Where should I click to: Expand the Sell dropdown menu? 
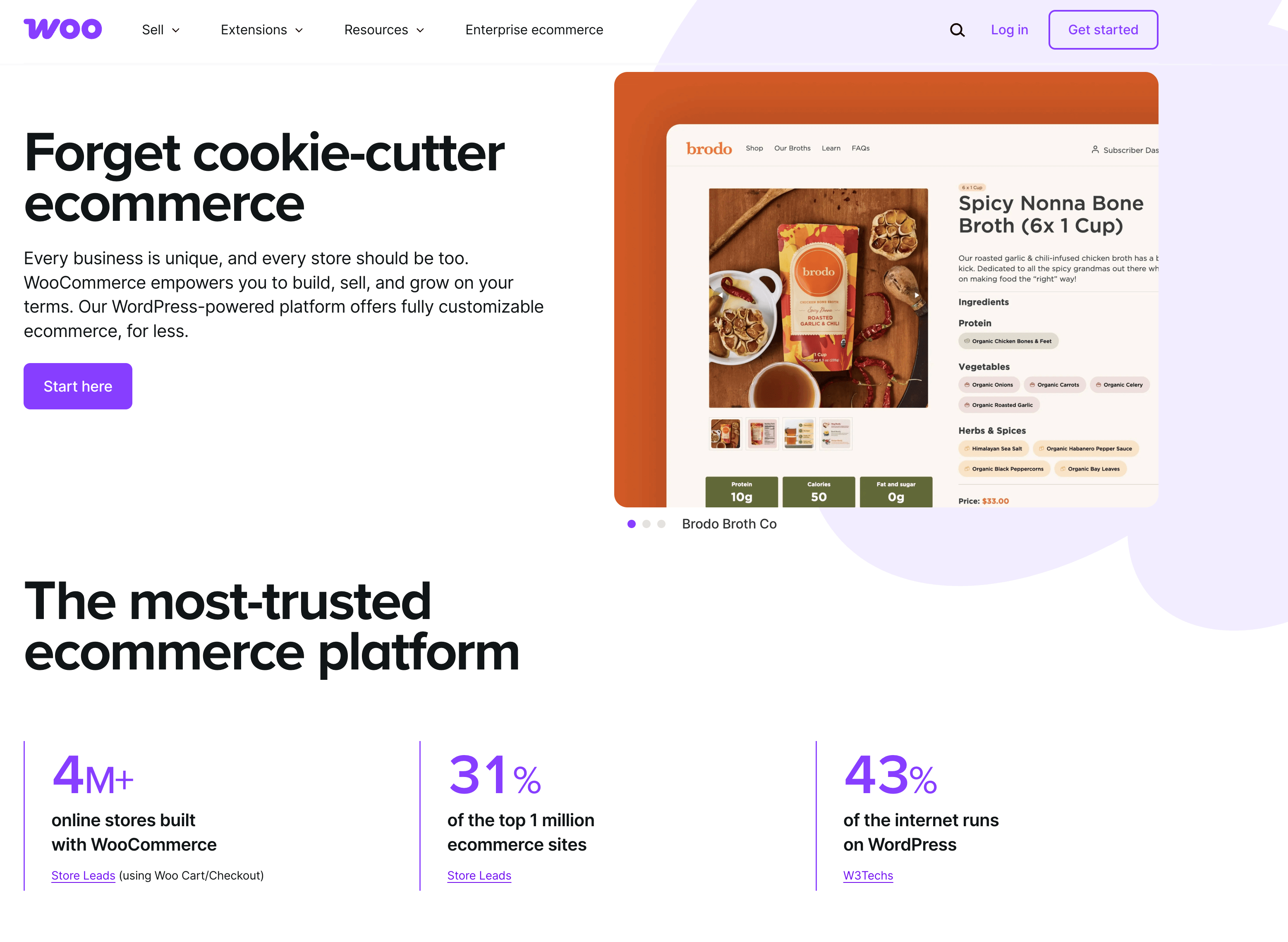point(161,30)
